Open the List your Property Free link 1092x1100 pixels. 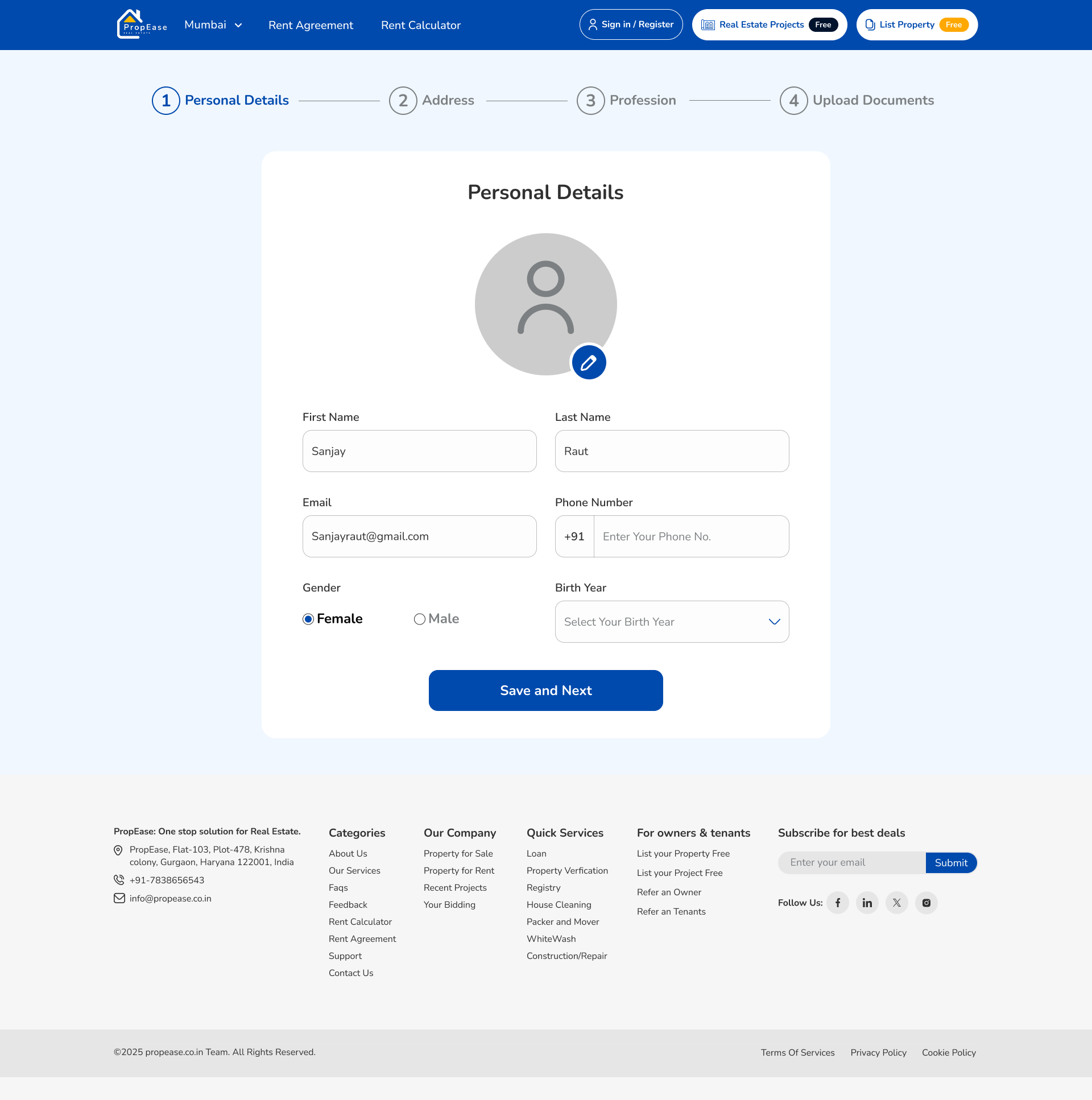coord(683,854)
